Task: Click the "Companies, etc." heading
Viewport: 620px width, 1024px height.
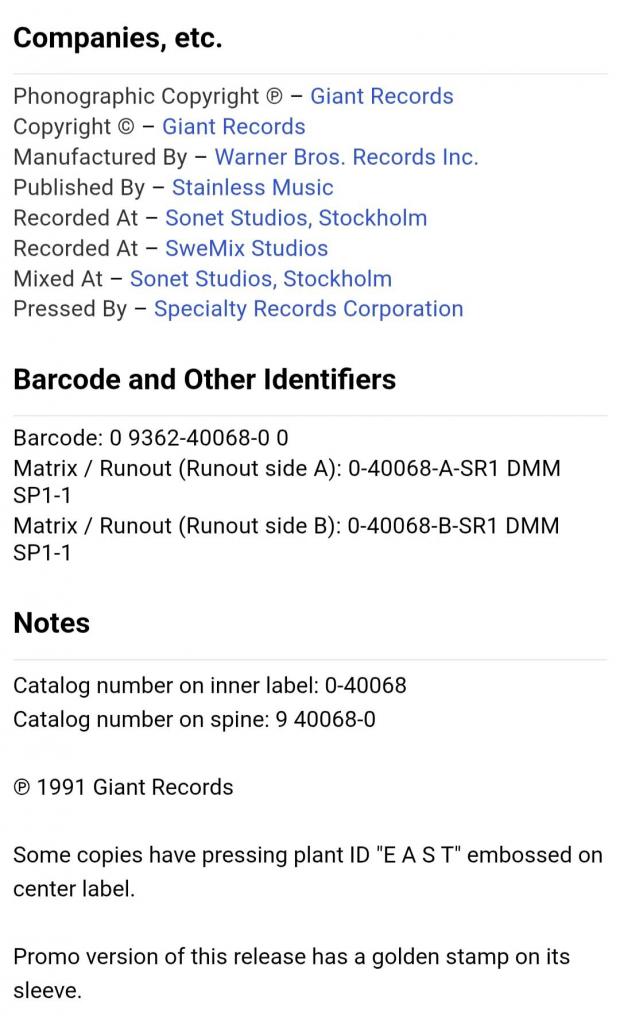Action: point(117,39)
